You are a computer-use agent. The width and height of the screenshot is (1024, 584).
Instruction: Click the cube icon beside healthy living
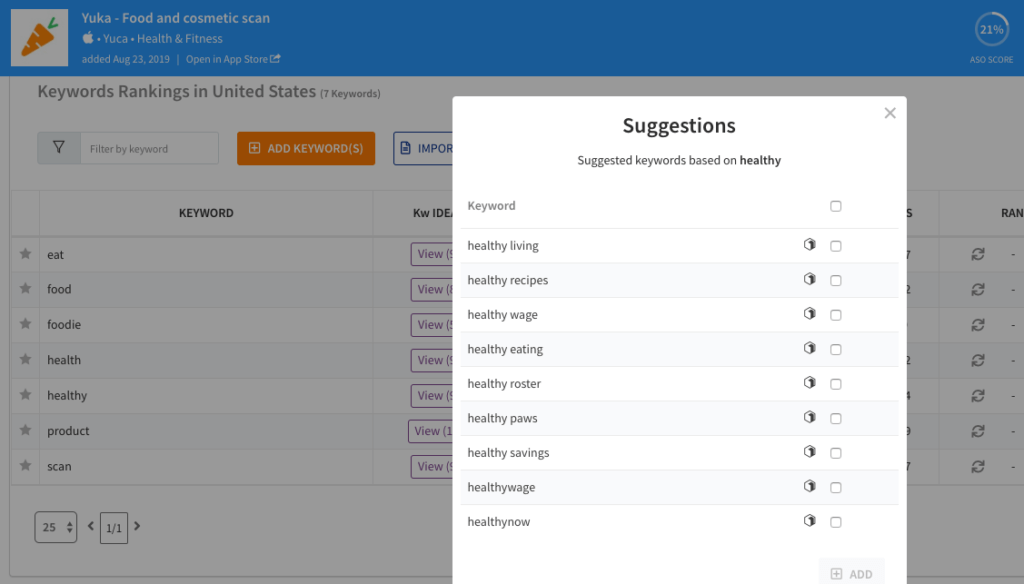coord(810,245)
